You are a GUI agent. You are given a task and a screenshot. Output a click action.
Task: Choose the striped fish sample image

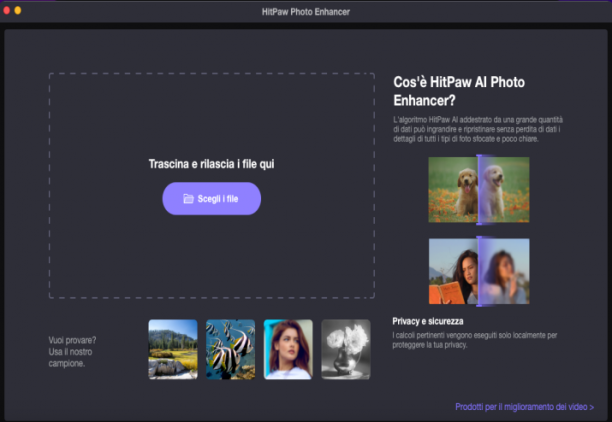pyautogui.click(x=231, y=349)
